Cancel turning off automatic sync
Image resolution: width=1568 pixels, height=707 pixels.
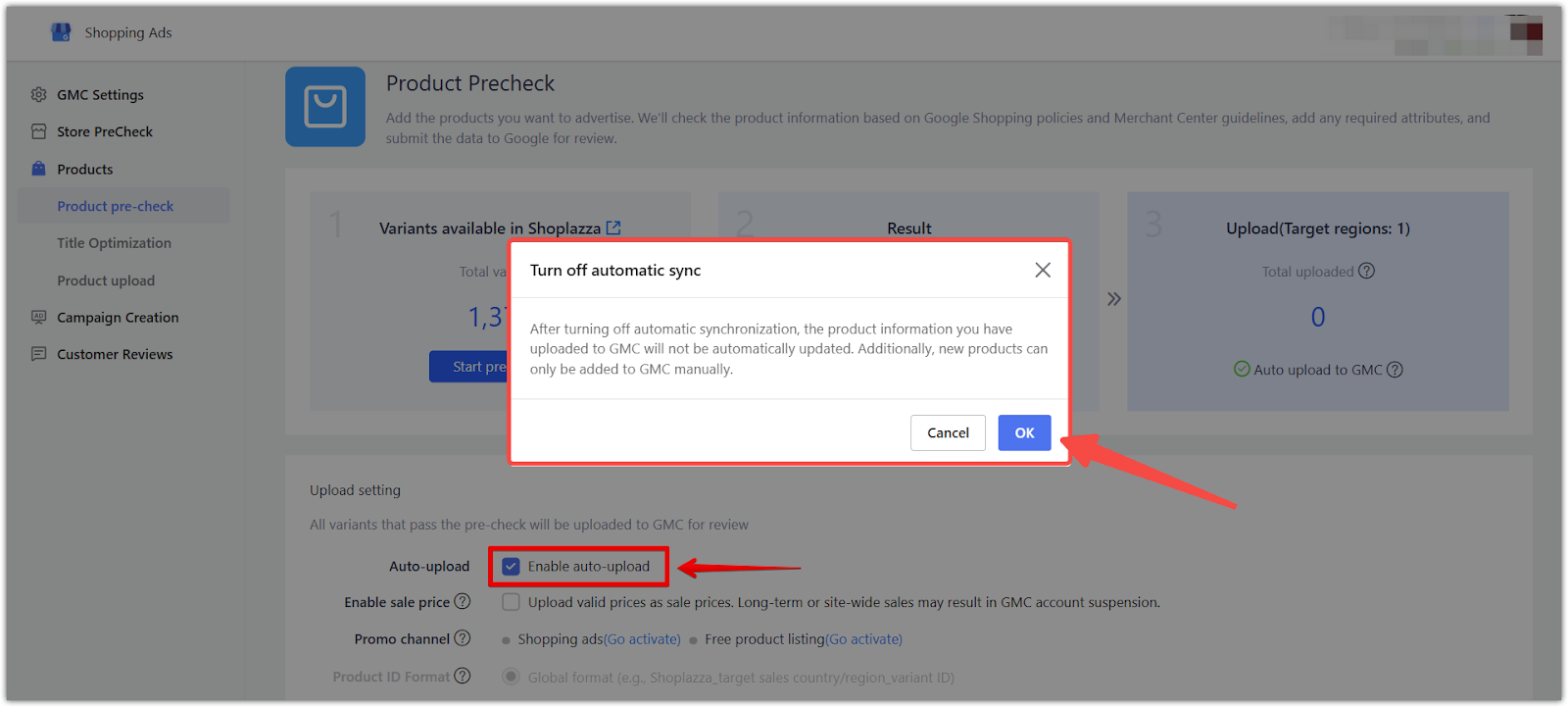948,432
